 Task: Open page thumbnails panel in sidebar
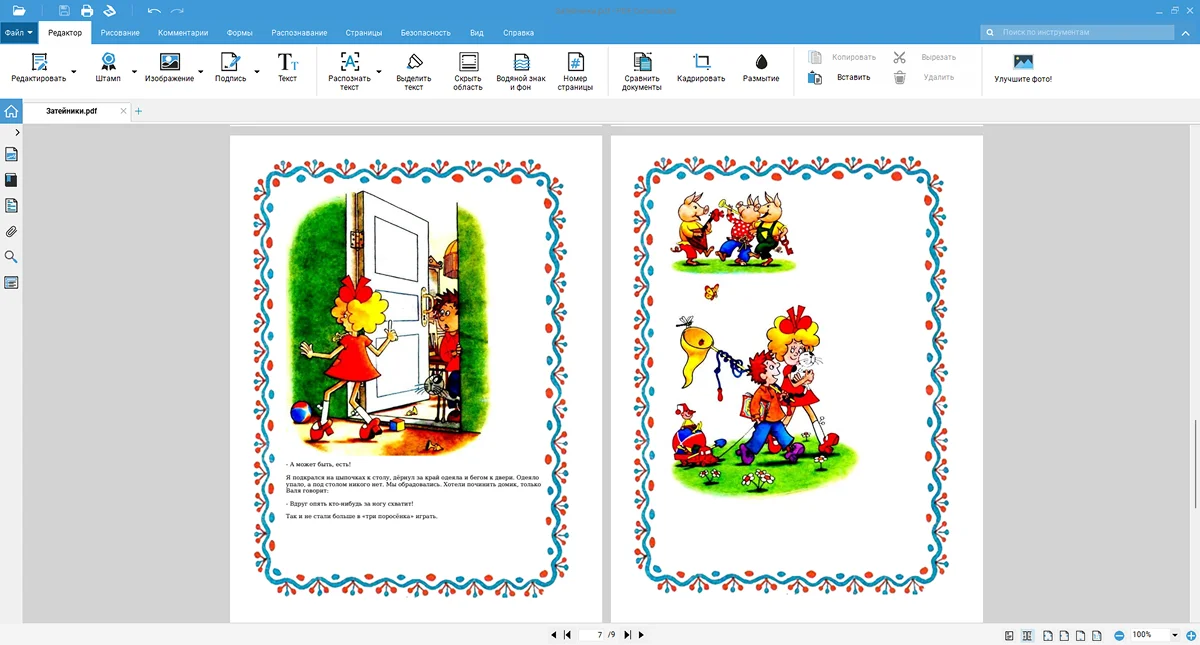[11, 155]
